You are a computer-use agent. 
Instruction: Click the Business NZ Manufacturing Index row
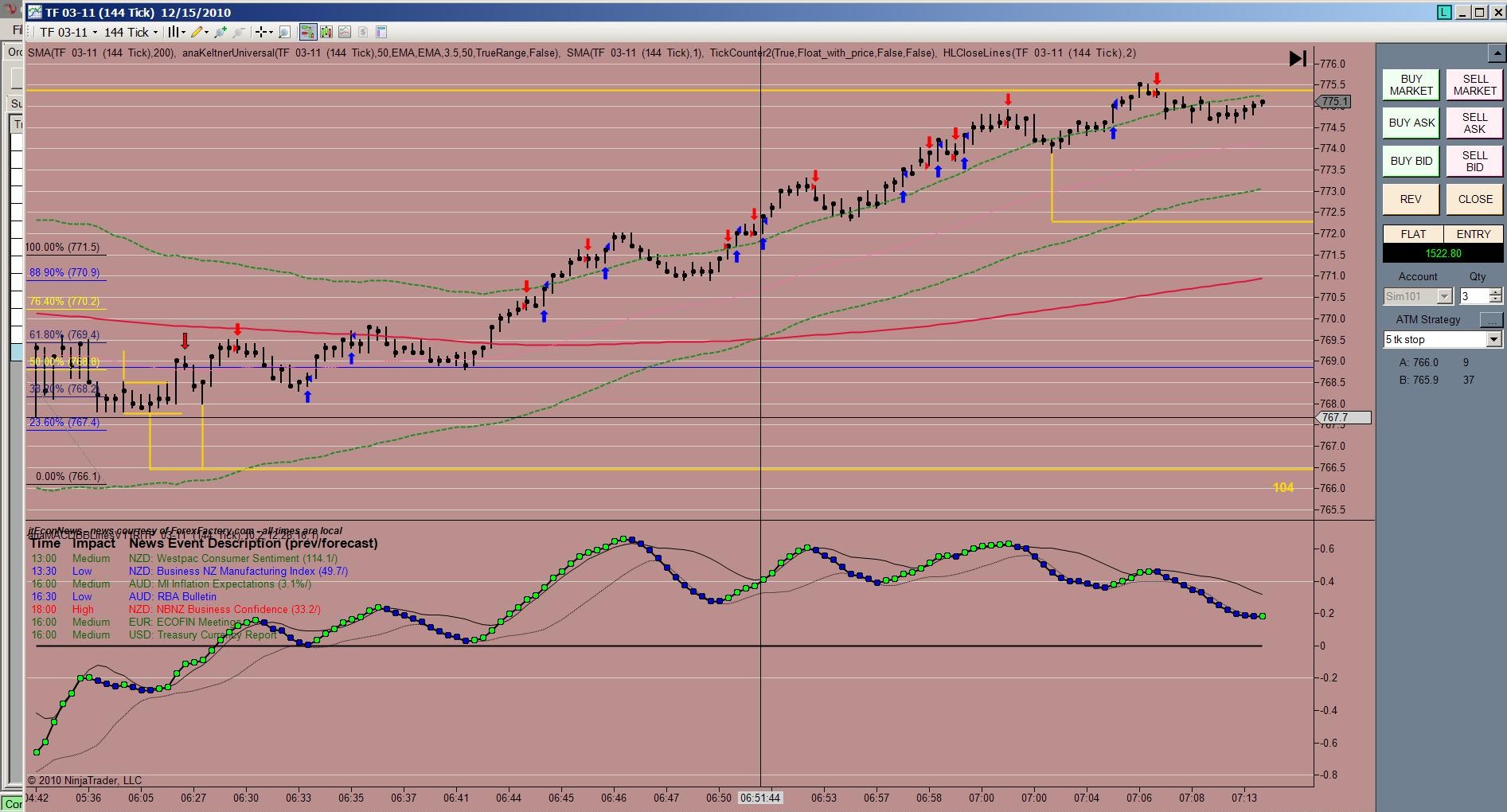pyautogui.click(x=189, y=572)
